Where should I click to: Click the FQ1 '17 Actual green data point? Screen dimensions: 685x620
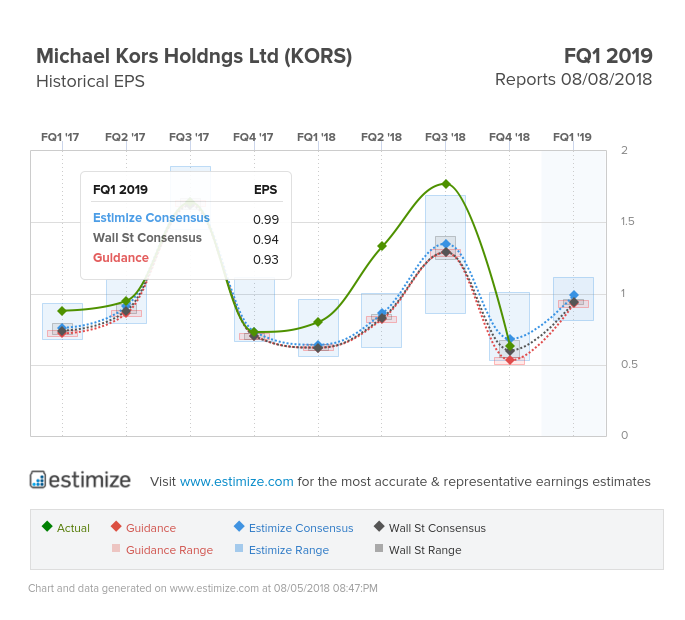coord(62,311)
